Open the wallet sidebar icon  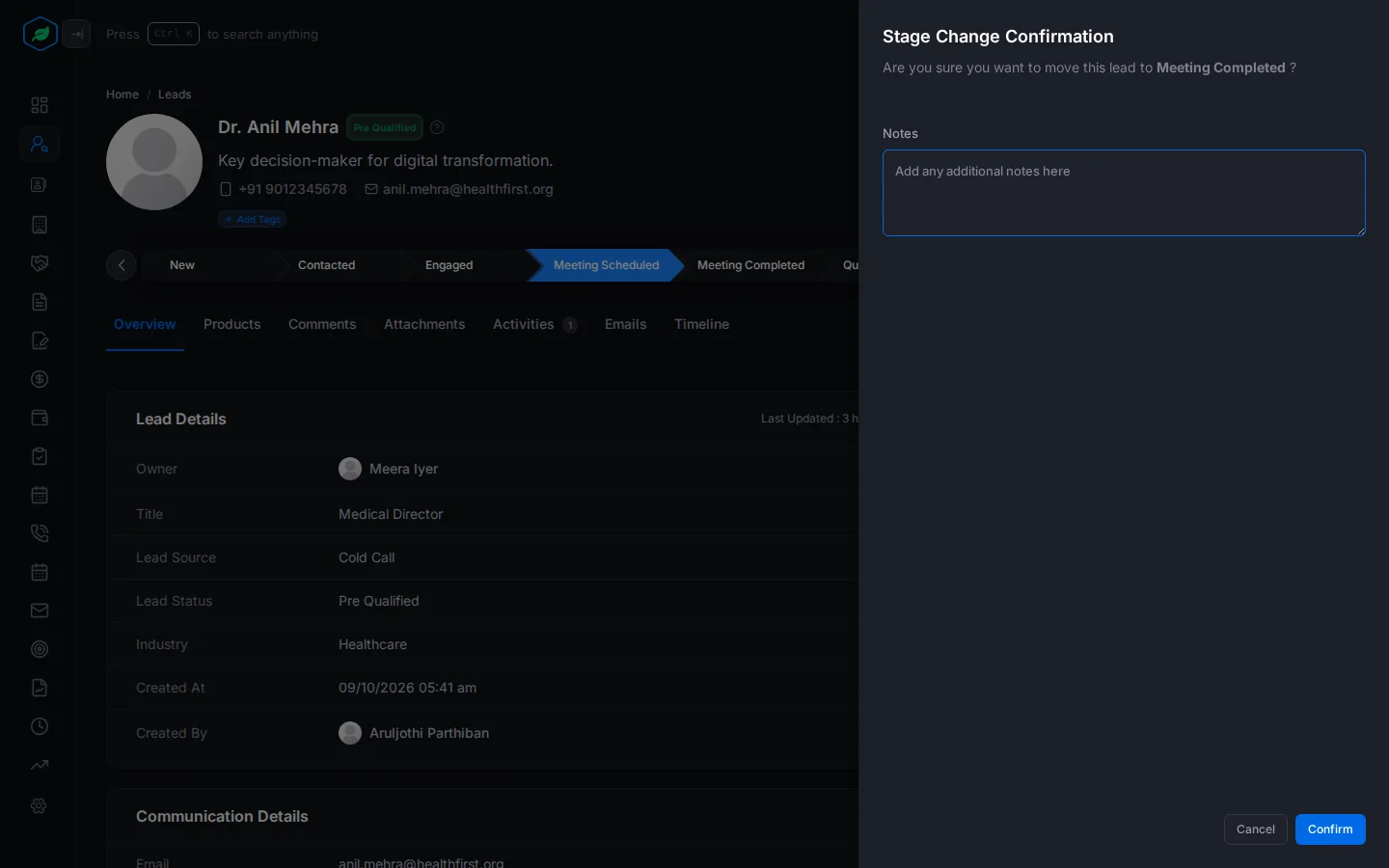(40, 418)
